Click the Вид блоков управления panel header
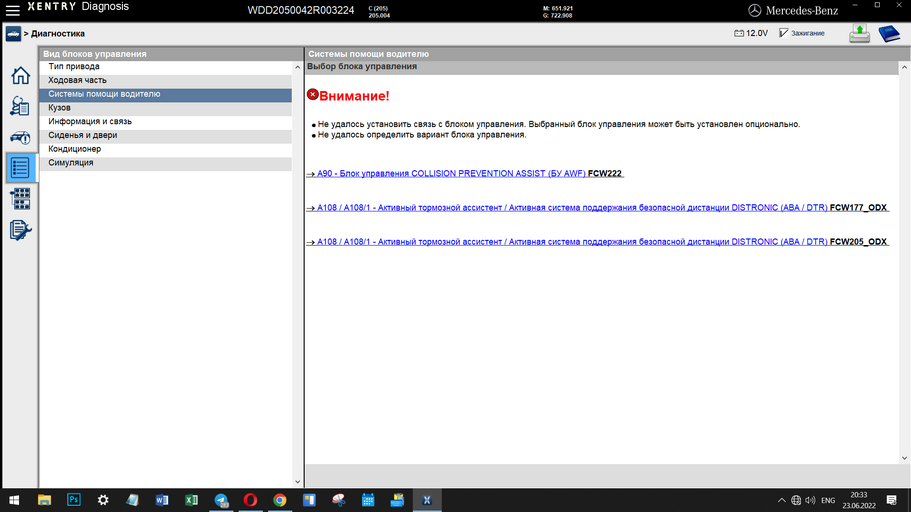Screen dimensions: 911x512 [x=171, y=54]
